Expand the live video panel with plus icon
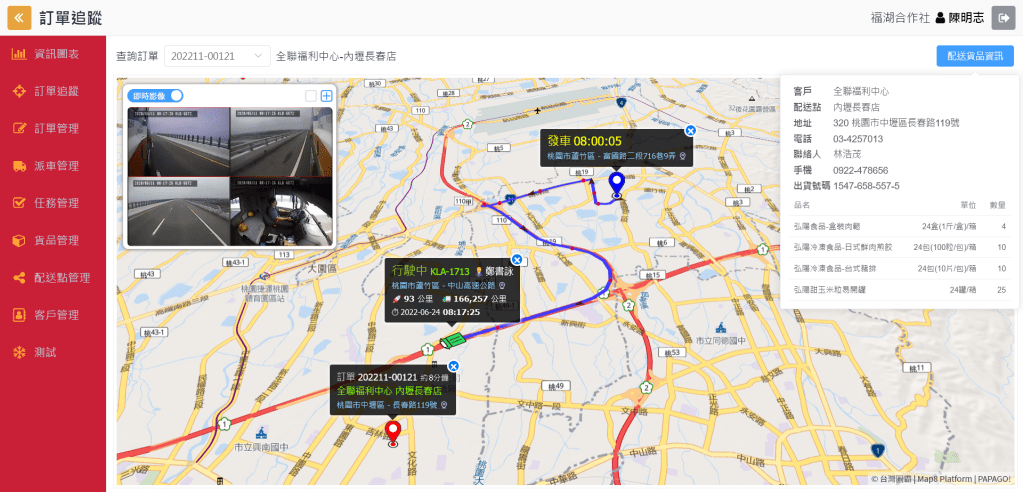 [326, 96]
